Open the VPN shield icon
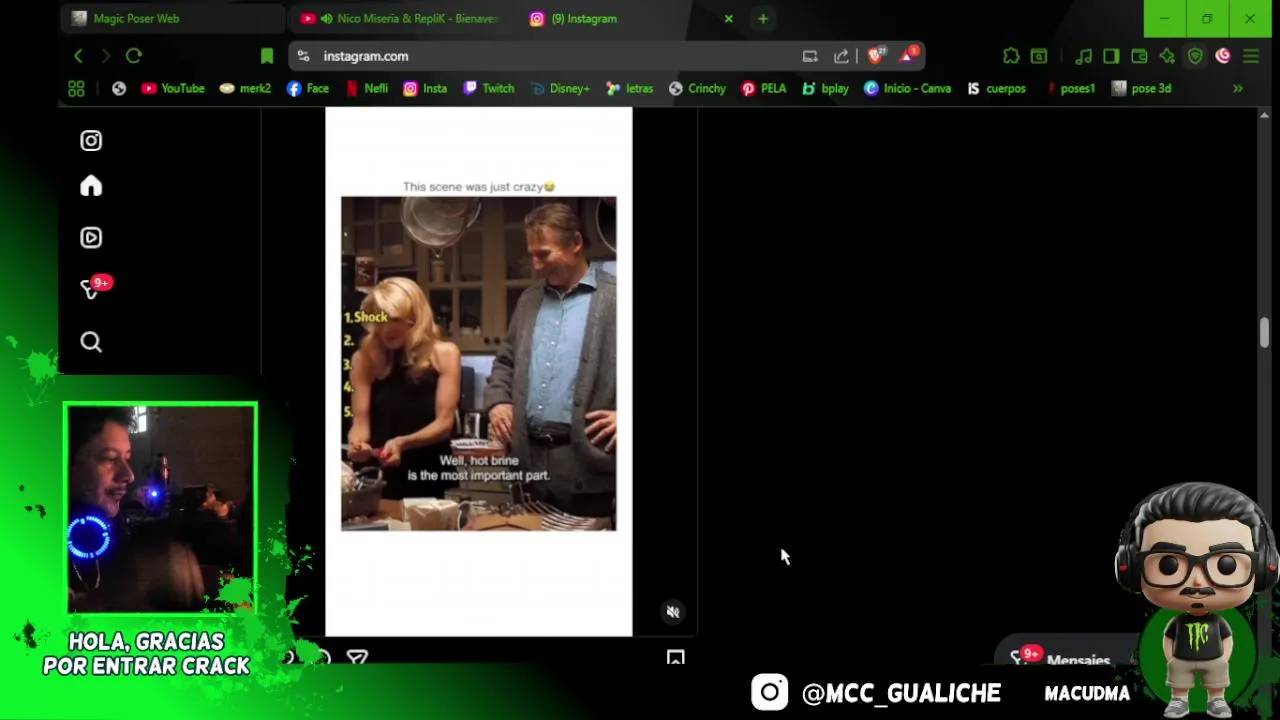This screenshot has width=1280, height=720. tap(1195, 56)
